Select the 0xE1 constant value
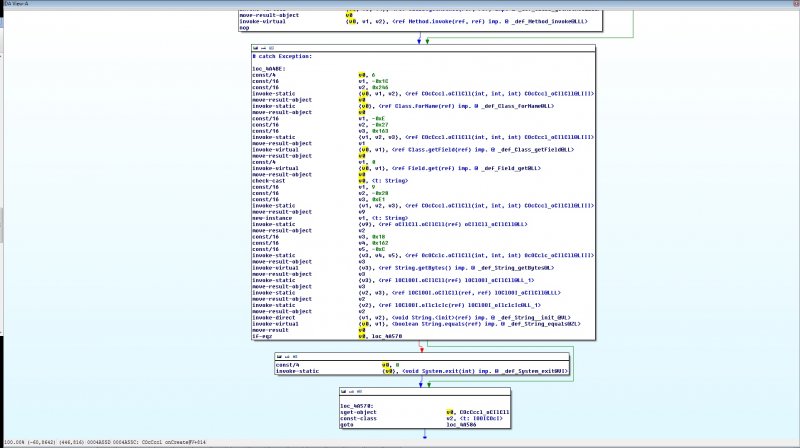 [x=379, y=200]
